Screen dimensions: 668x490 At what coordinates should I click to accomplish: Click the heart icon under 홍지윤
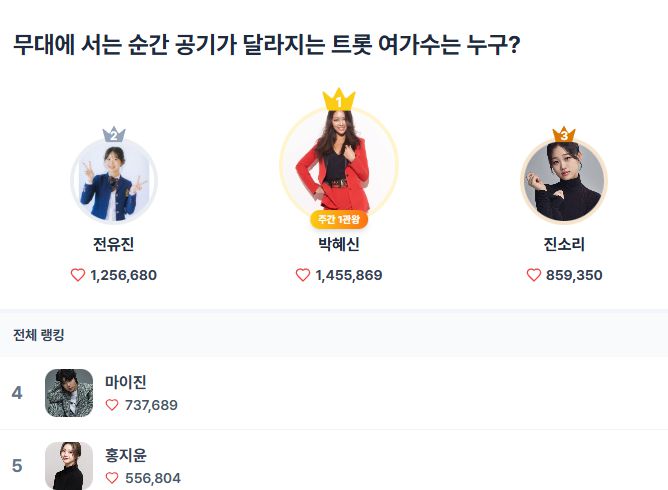pos(113,478)
